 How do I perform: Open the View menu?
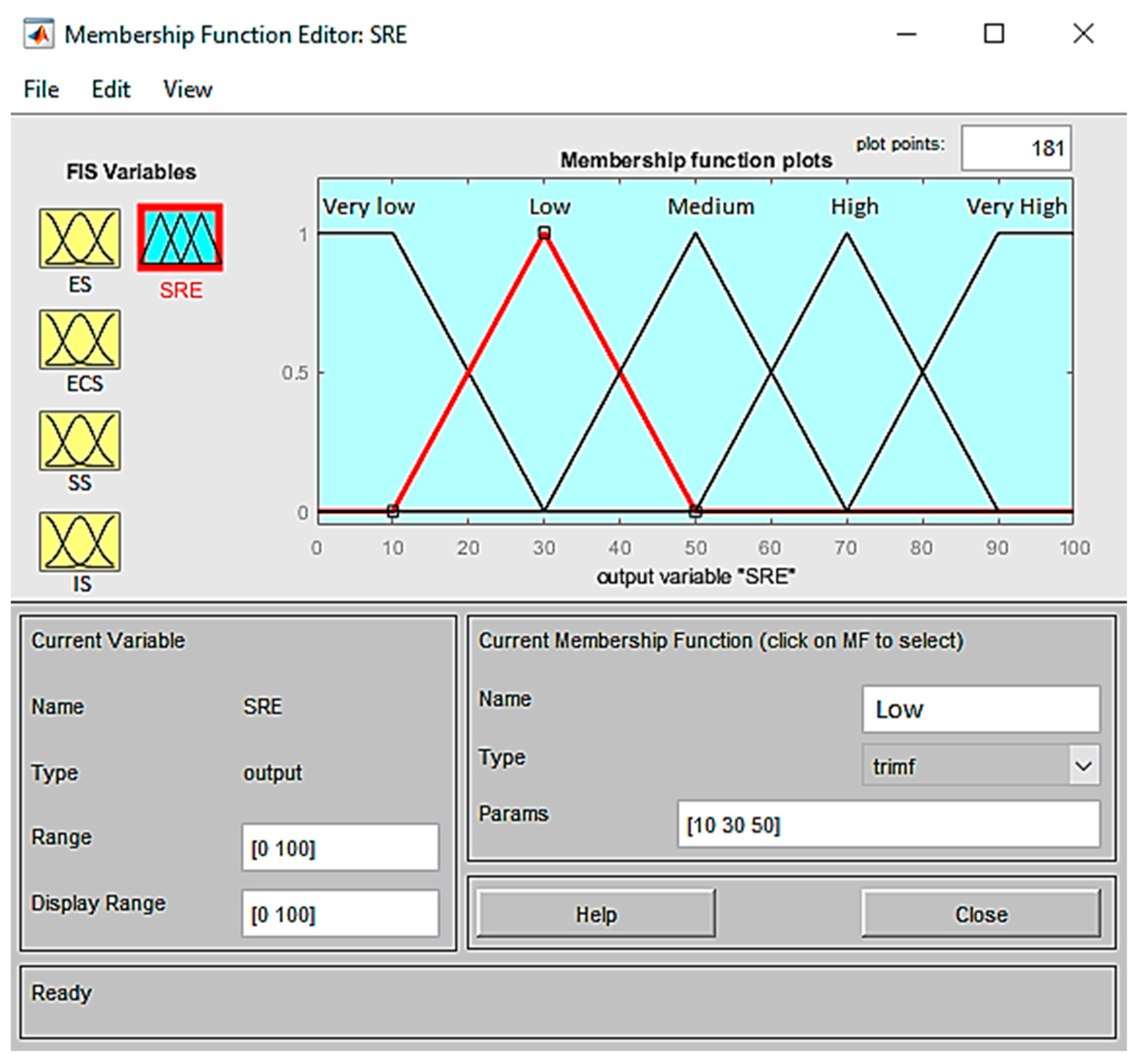[187, 90]
